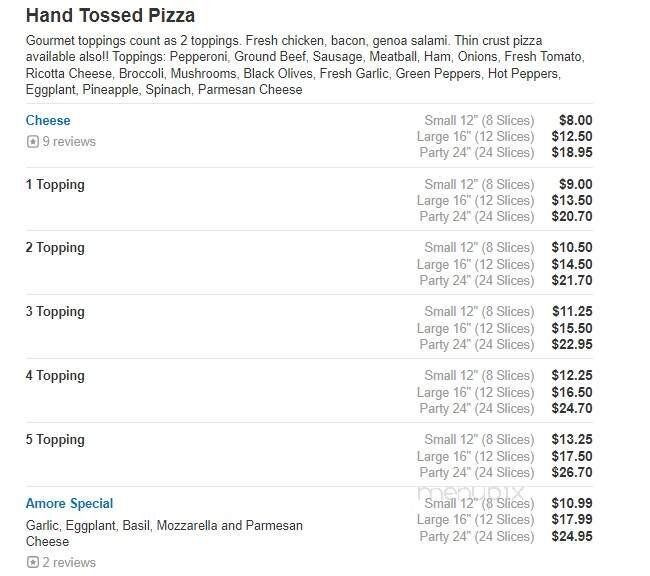The height and width of the screenshot is (576, 650).
Task: Select the 3 Topping menu item
Action: (55, 312)
